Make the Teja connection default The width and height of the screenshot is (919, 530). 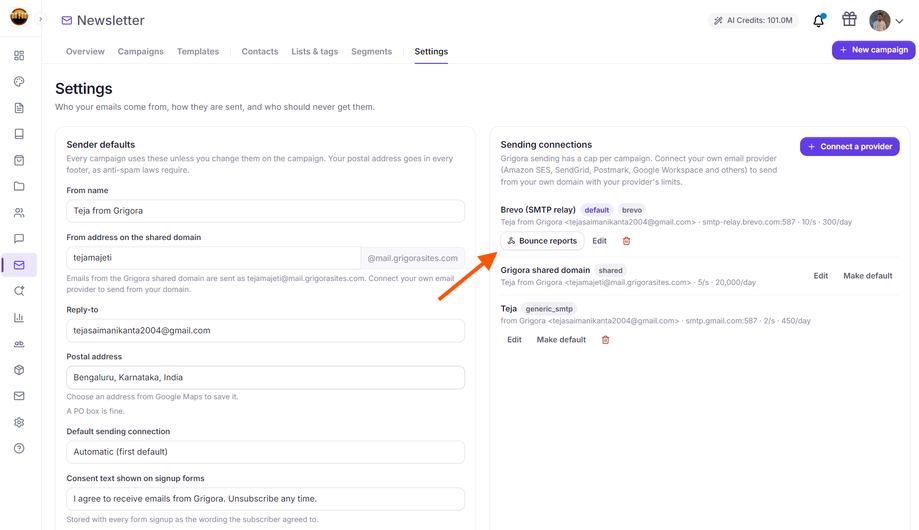coord(561,339)
